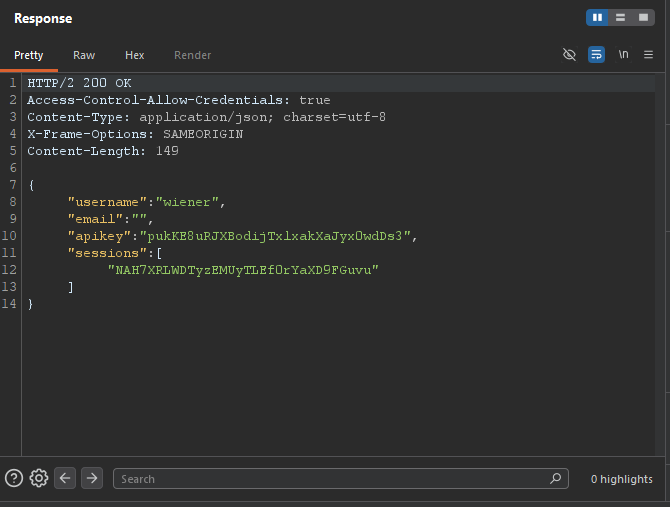Viewport: 670px width, 507px height.
Task: Open search settings gear
Action: [x=39, y=478]
